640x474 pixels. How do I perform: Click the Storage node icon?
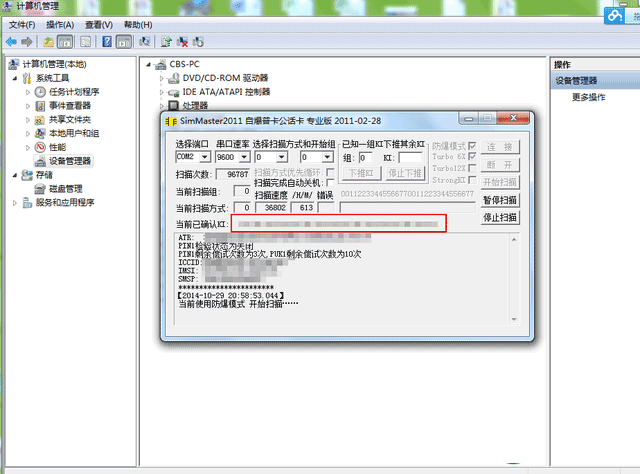(27, 175)
